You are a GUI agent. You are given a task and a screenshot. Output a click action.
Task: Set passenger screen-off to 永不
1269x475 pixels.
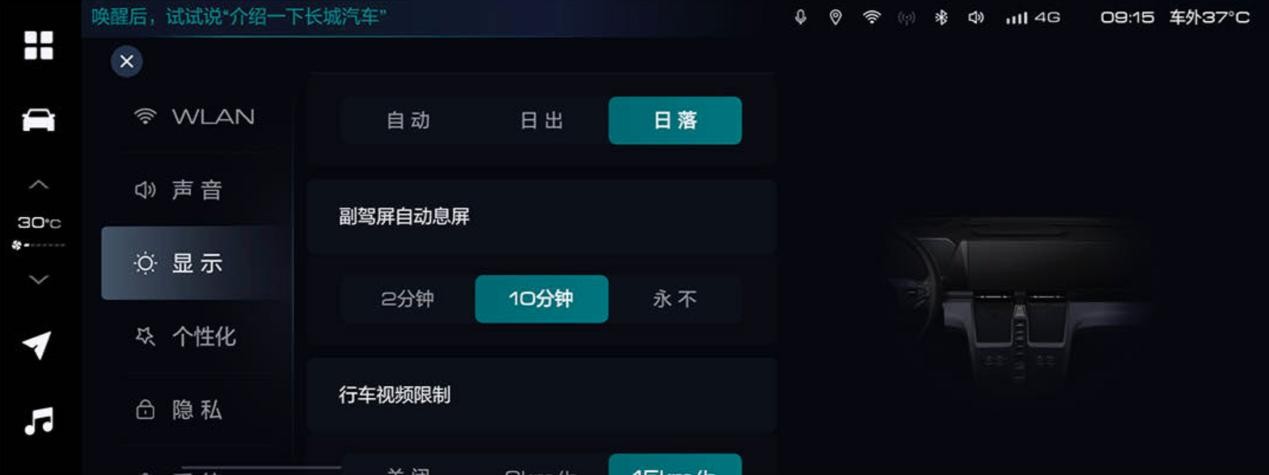675,299
